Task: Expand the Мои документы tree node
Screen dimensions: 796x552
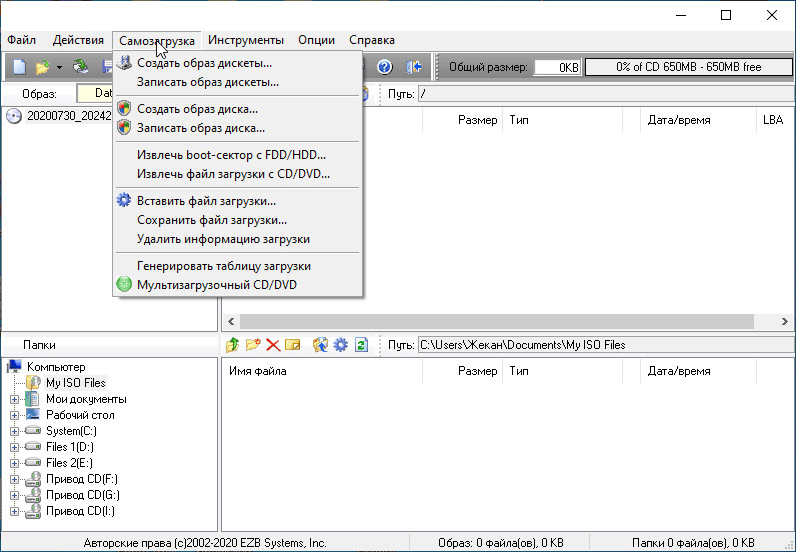Action: [15, 399]
